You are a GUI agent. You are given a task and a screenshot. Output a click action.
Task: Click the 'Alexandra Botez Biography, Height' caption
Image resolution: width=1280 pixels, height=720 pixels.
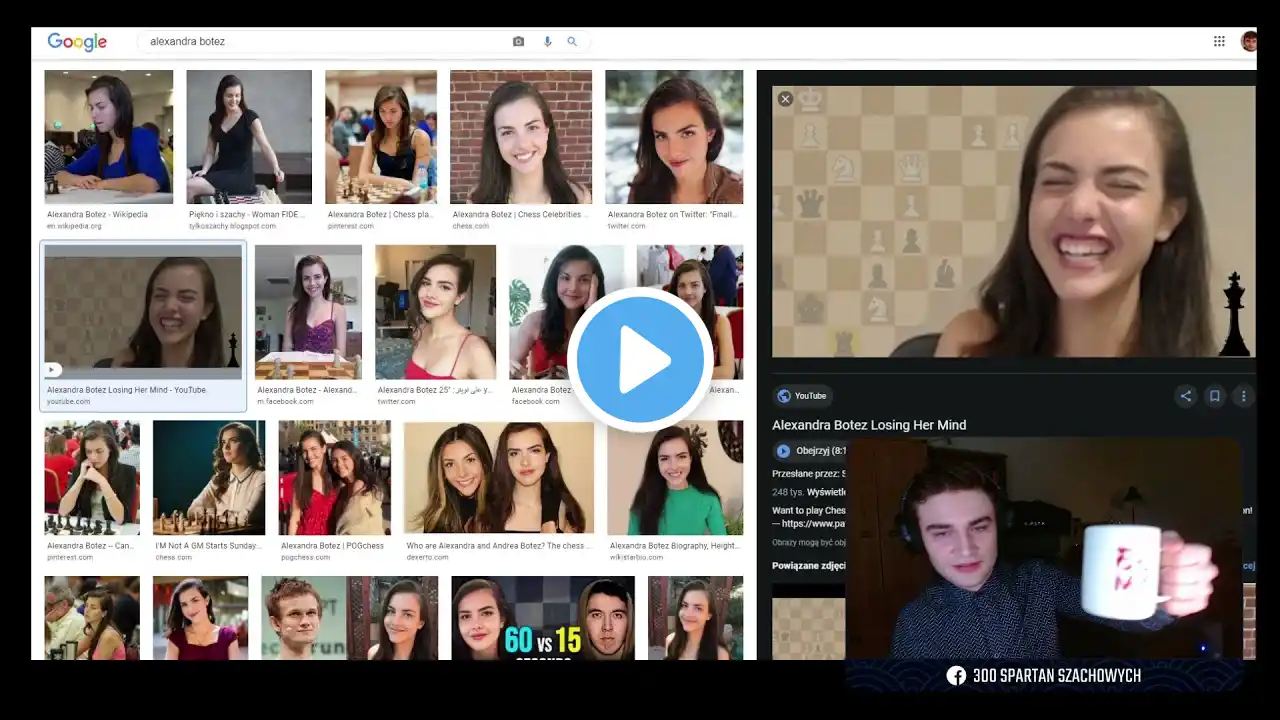[x=675, y=546]
